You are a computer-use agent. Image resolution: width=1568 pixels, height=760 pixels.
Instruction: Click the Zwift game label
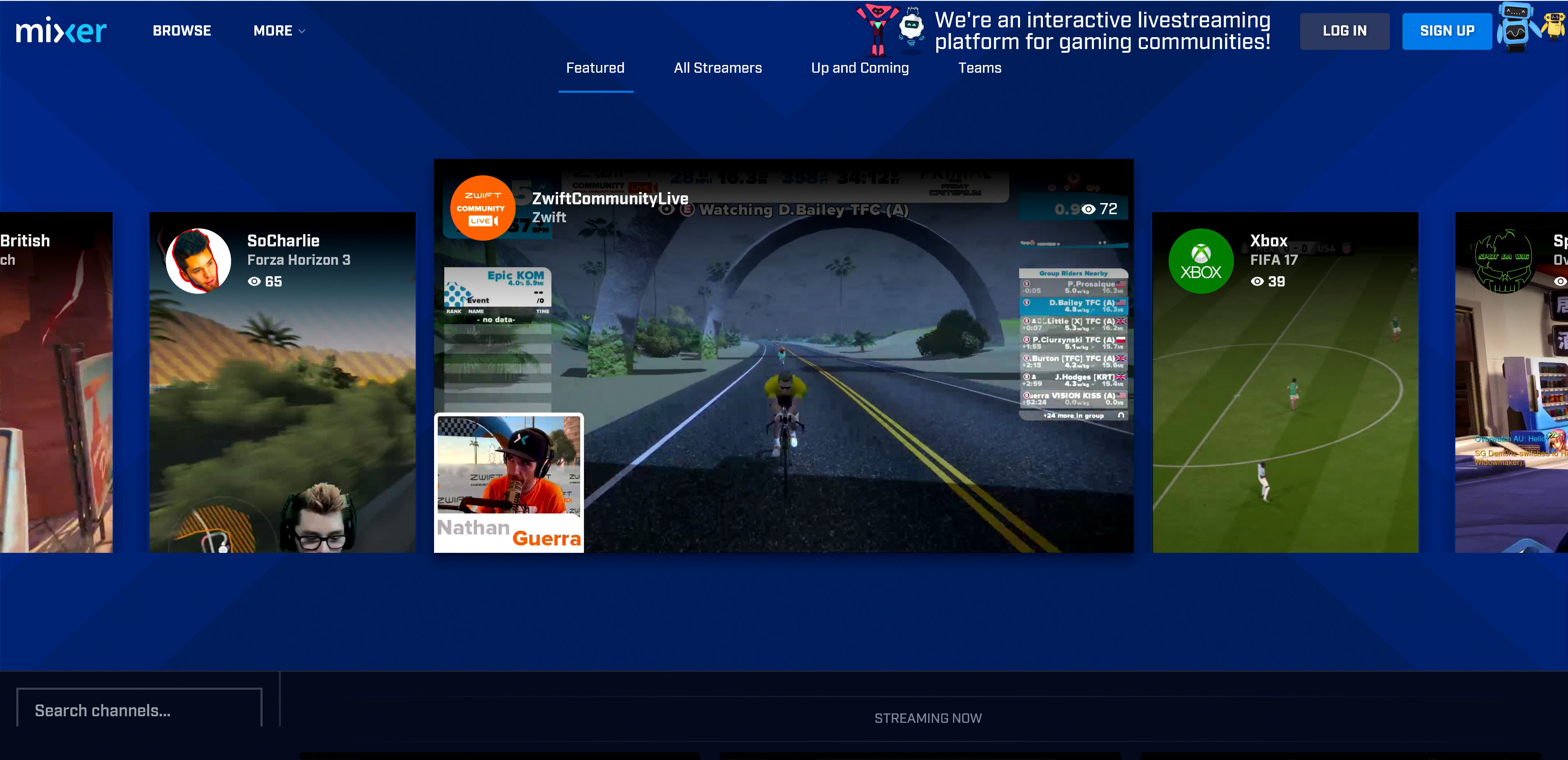click(x=549, y=217)
